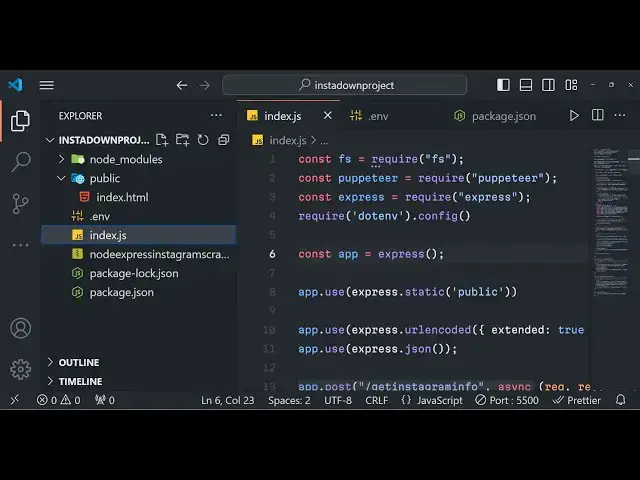Screen dimensions: 640x480
Task: Run the code with play button
Action: coord(574,116)
